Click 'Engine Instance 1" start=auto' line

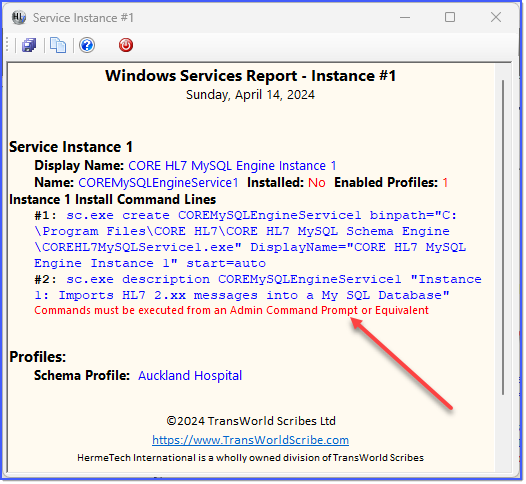tap(150, 263)
